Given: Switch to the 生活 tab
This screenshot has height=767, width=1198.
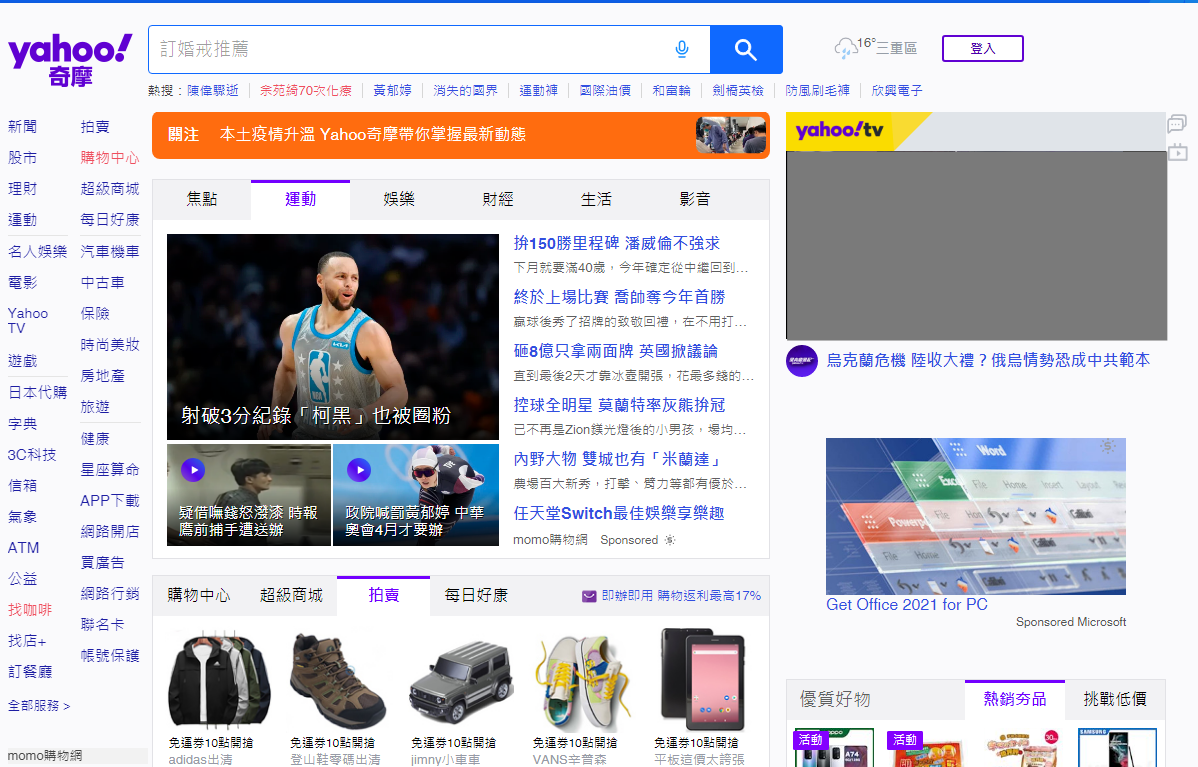Looking at the screenshot, I should pos(596,199).
